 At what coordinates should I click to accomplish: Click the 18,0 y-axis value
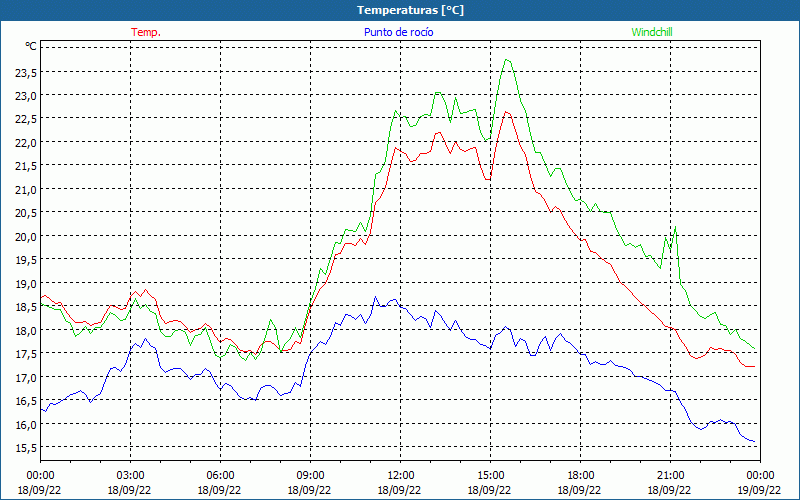point(26,331)
